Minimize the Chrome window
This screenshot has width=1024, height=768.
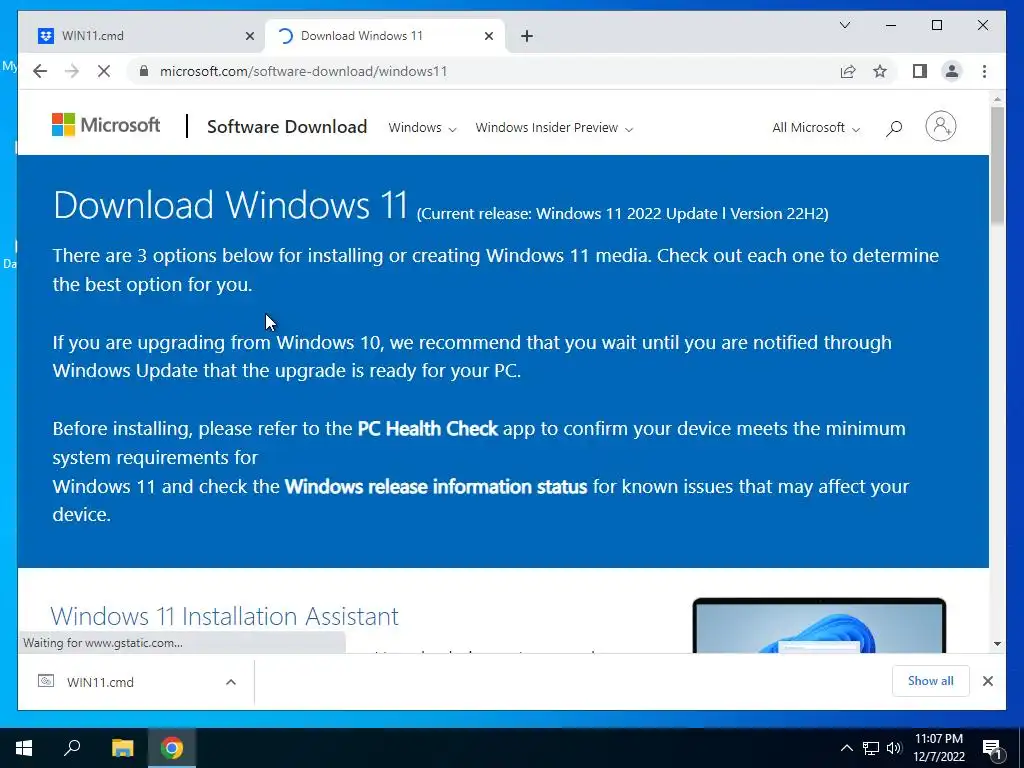[891, 25]
